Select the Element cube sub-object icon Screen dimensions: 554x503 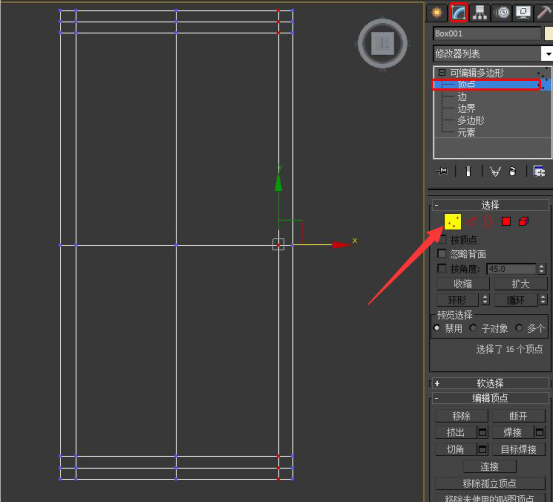tap(524, 221)
